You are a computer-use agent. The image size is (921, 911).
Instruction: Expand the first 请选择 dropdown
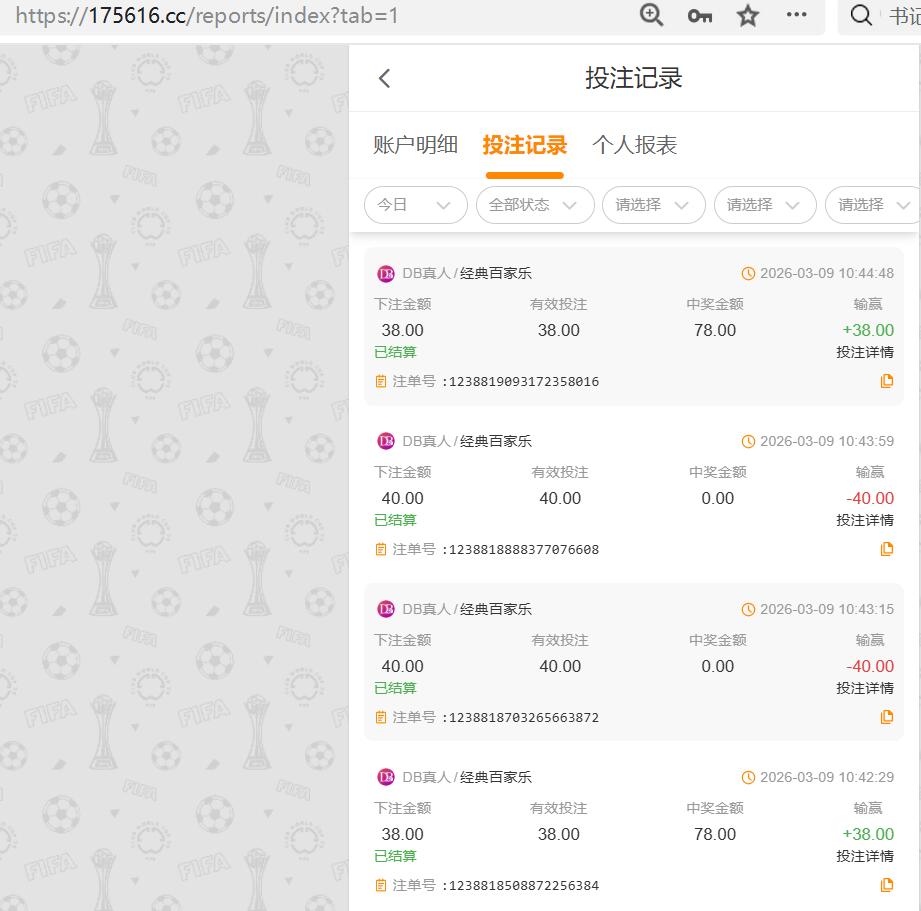point(654,204)
